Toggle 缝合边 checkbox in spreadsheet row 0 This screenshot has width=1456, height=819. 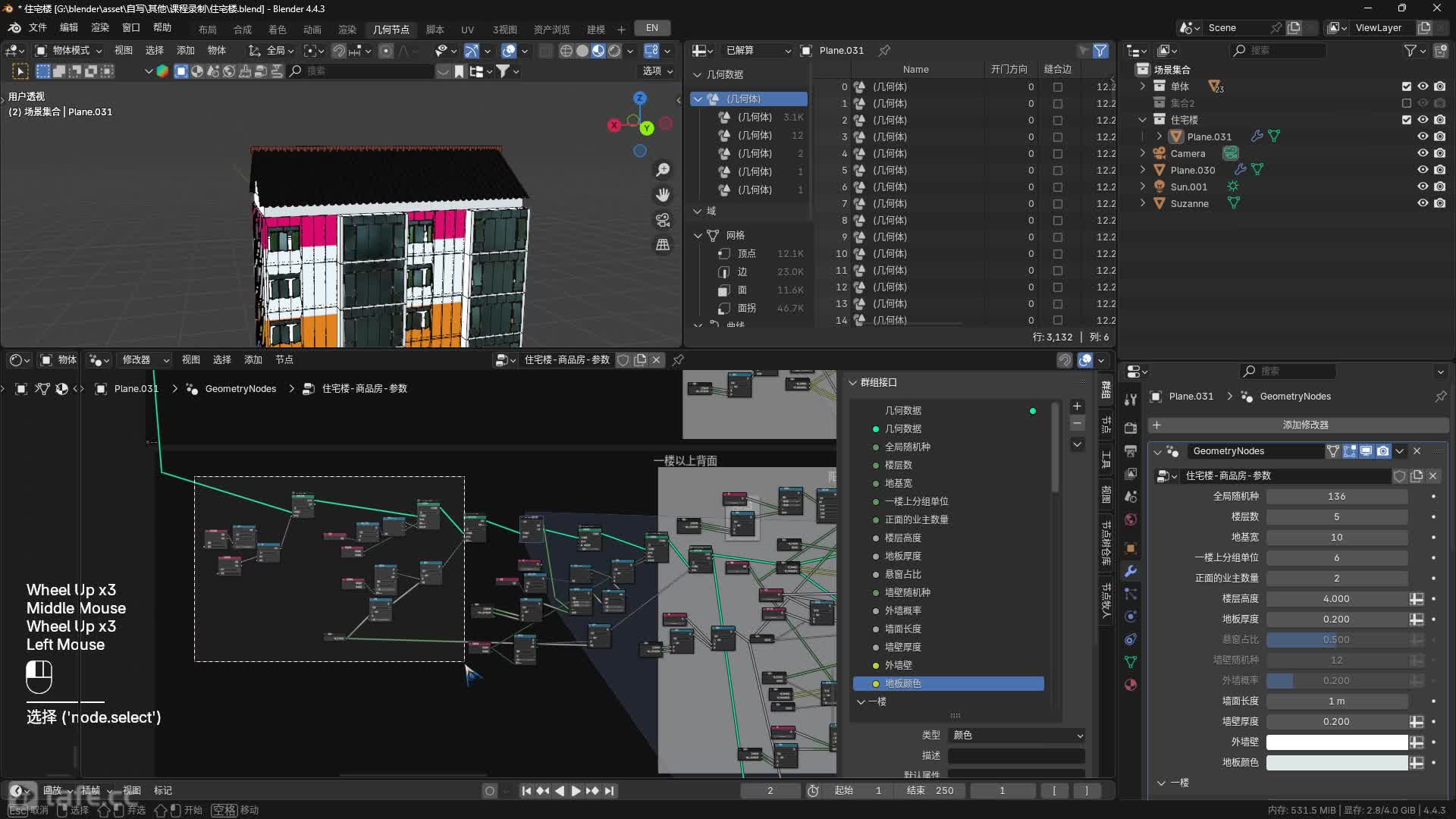point(1057,87)
